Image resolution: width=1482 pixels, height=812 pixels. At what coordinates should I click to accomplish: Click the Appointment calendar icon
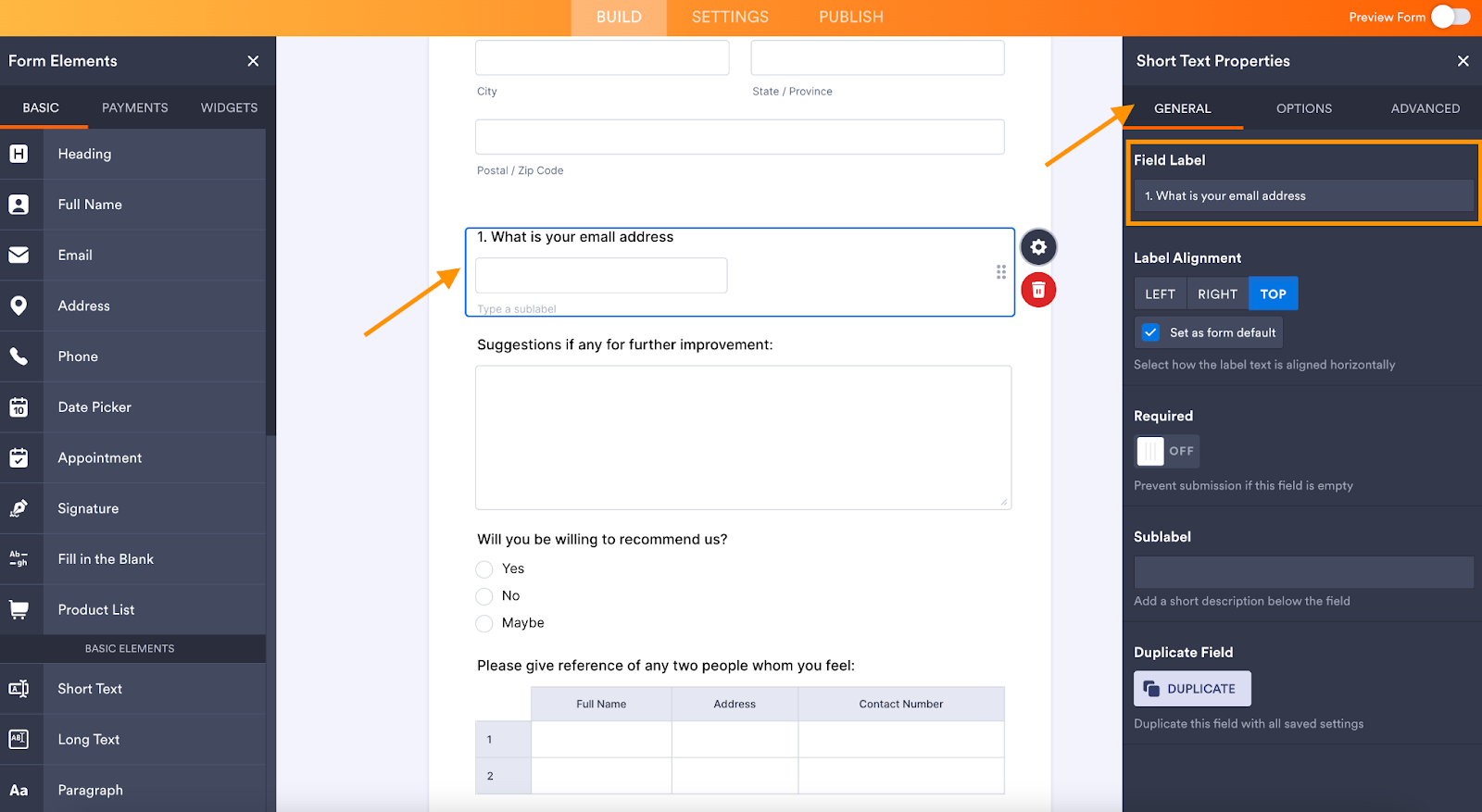click(x=19, y=457)
